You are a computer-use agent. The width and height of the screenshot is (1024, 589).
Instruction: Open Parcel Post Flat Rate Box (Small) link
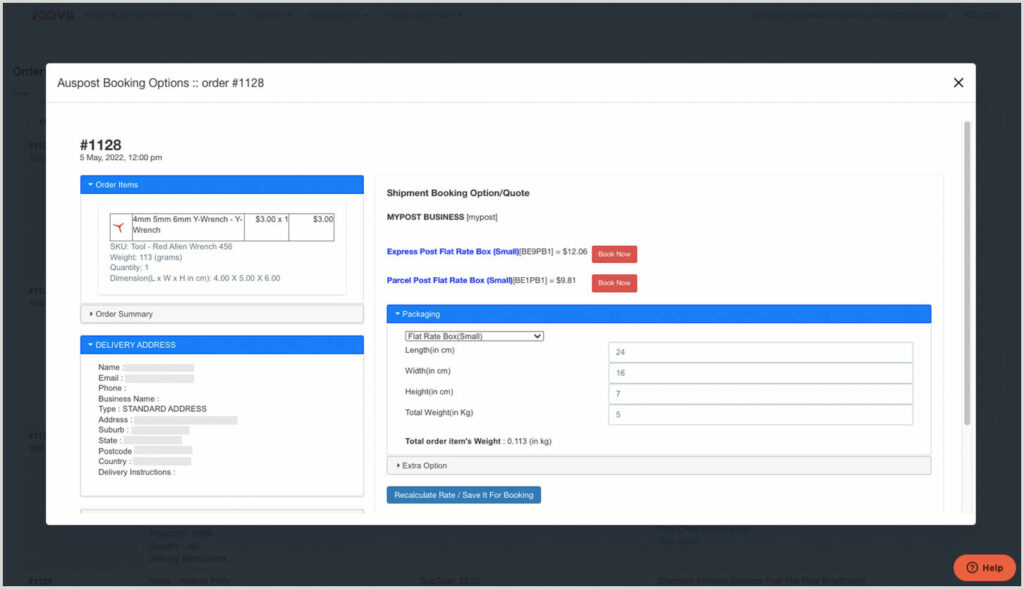[449, 280]
